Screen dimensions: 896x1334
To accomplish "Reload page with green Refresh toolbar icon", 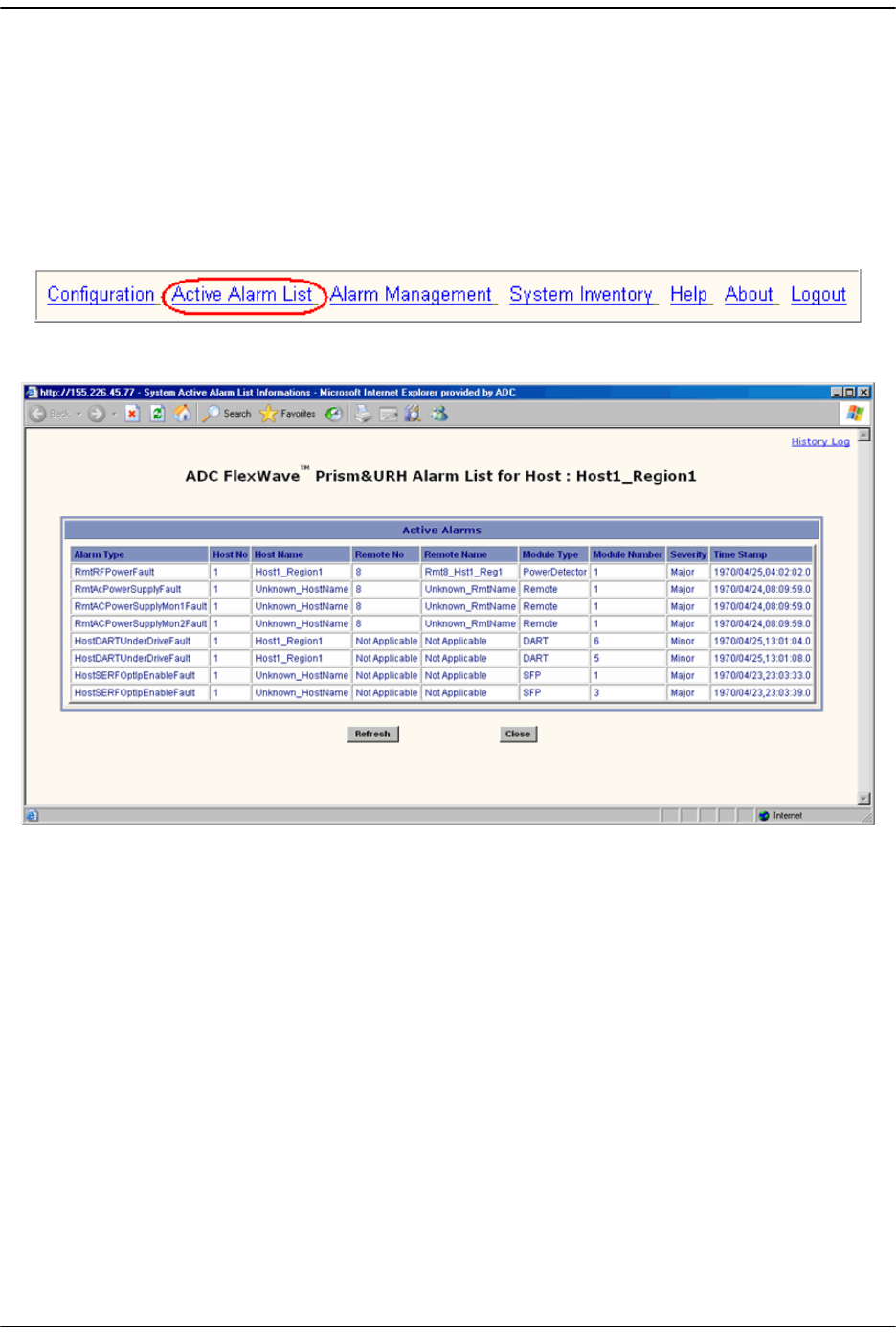I will 158,414.
